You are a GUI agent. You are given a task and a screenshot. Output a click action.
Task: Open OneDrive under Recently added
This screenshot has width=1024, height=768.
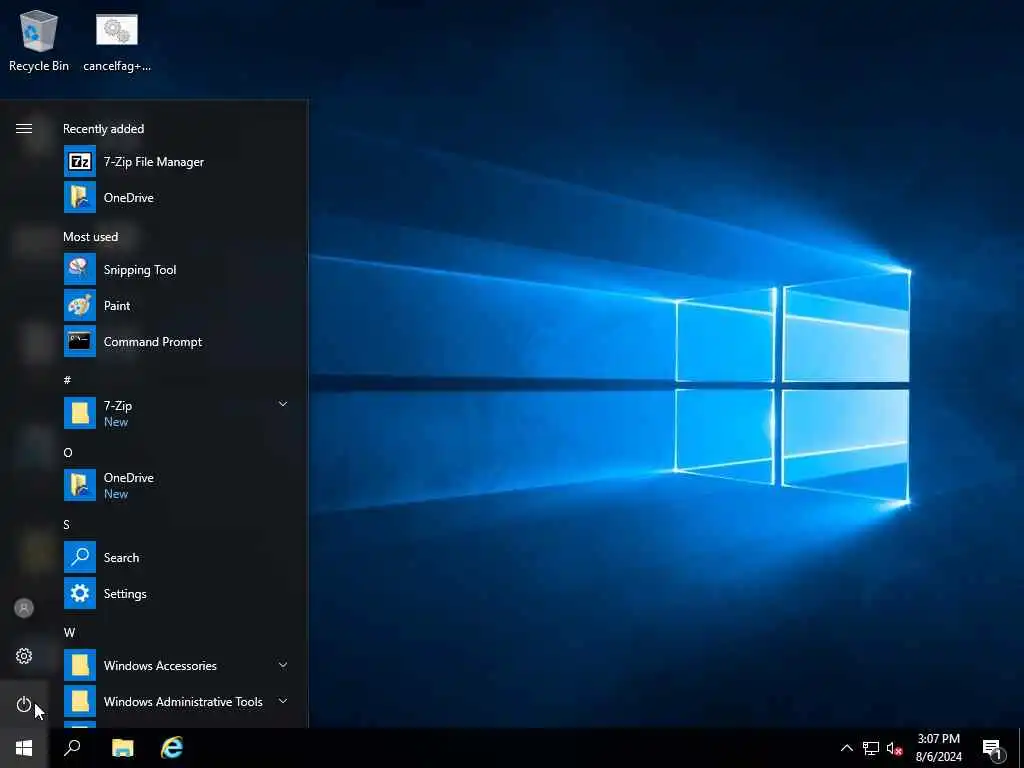tap(176, 197)
